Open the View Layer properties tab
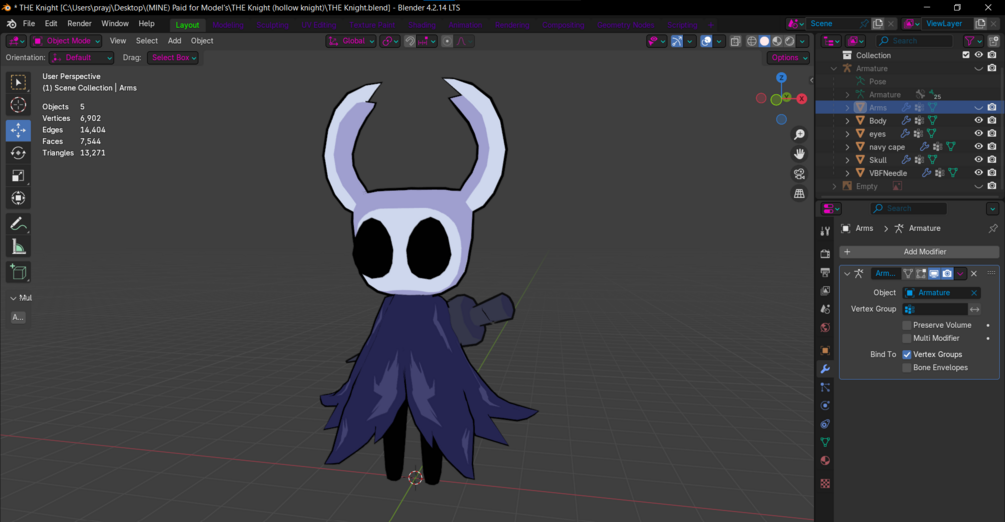The height and width of the screenshot is (522, 1005). [x=825, y=291]
